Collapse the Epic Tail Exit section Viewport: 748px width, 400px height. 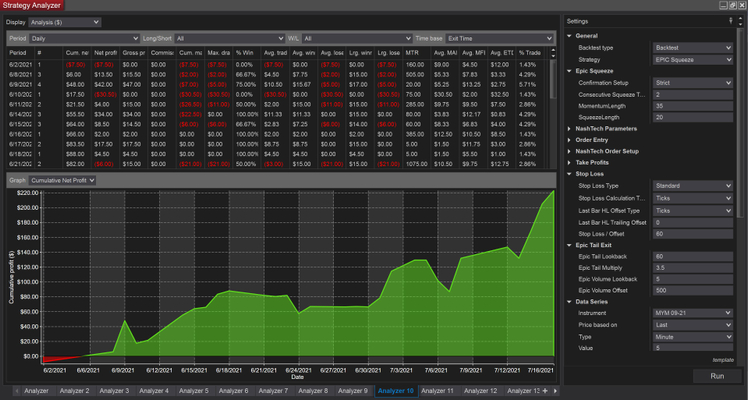(570, 243)
